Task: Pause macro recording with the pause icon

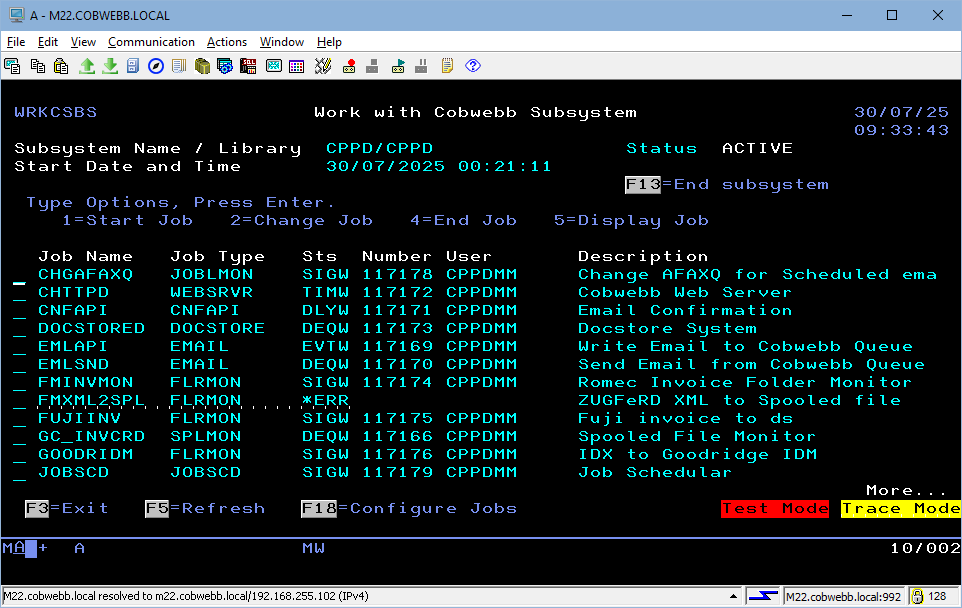Action: [x=420, y=66]
